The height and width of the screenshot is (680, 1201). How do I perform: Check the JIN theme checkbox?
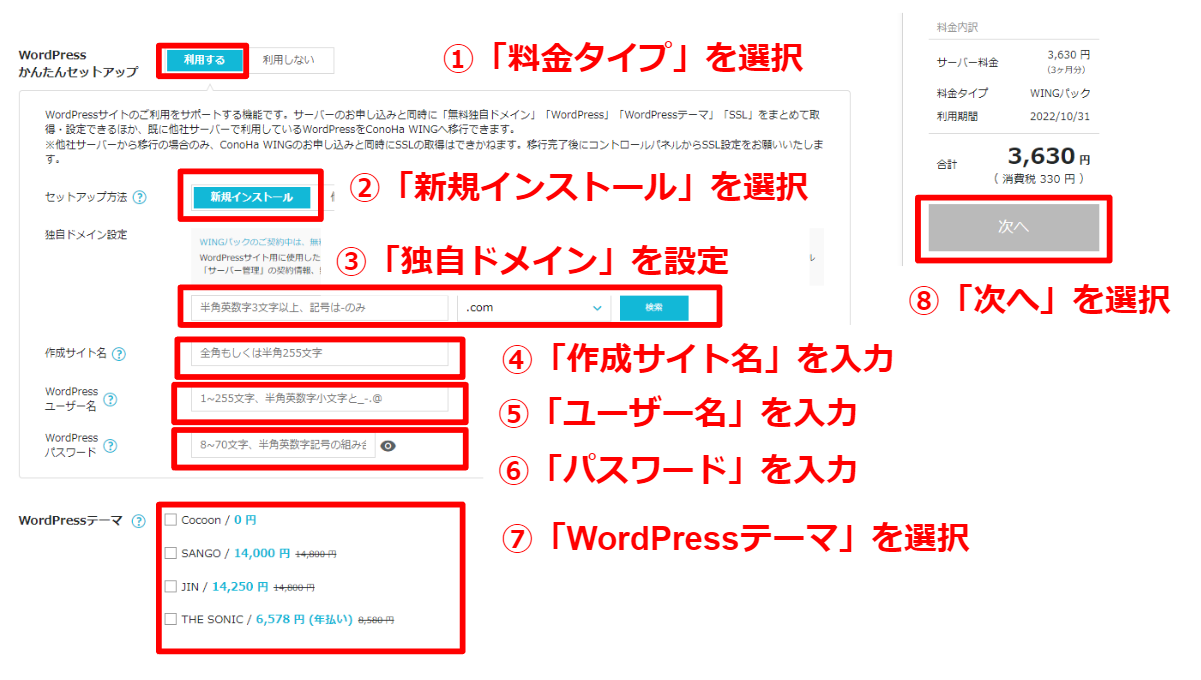coord(171,586)
